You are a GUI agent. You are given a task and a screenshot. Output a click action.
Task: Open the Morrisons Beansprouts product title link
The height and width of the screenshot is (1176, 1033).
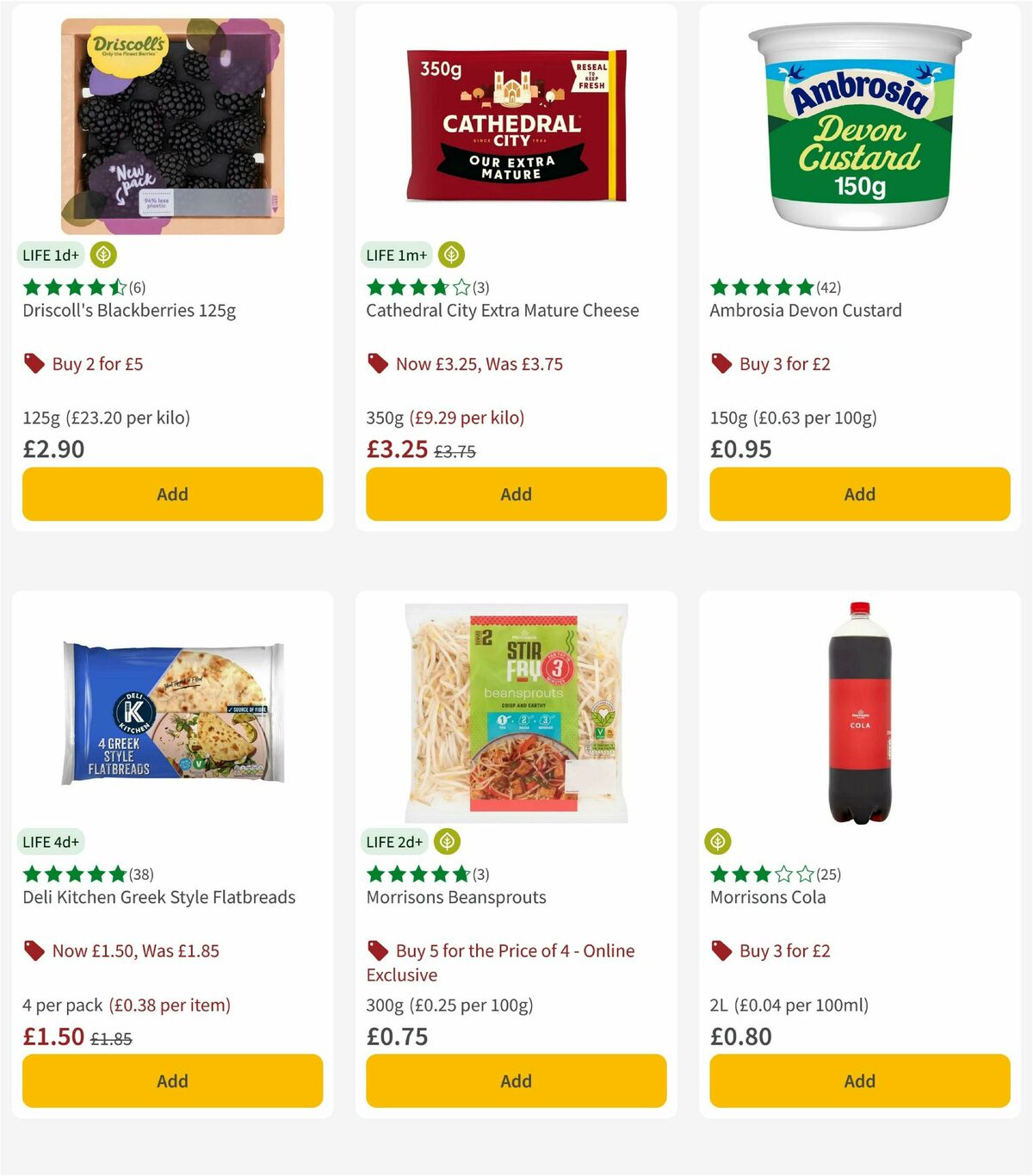click(x=456, y=897)
